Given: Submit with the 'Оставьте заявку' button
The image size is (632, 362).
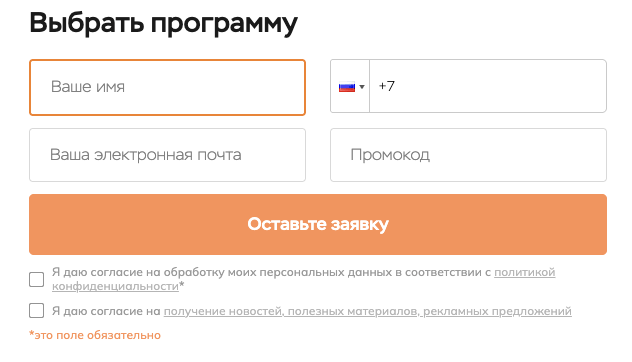Looking at the screenshot, I should point(318,225).
